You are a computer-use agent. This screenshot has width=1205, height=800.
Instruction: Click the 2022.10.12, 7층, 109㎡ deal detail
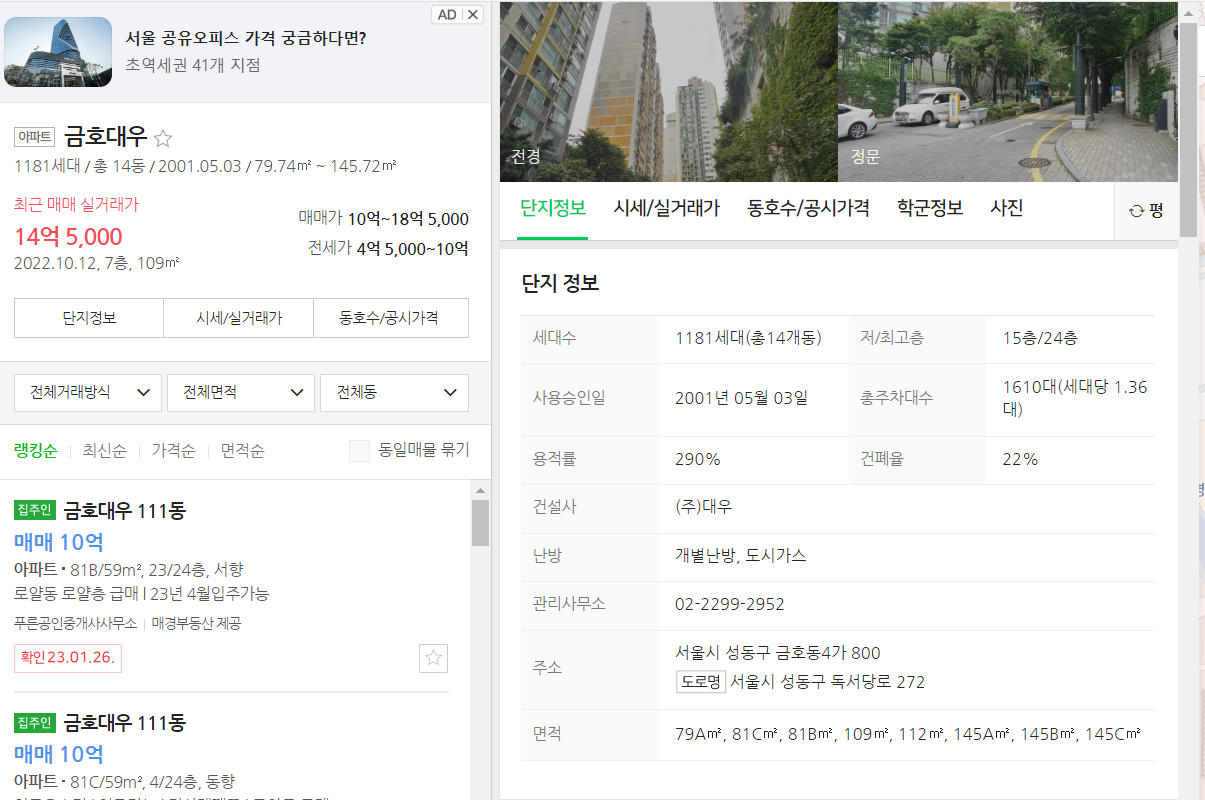(x=97, y=263)
